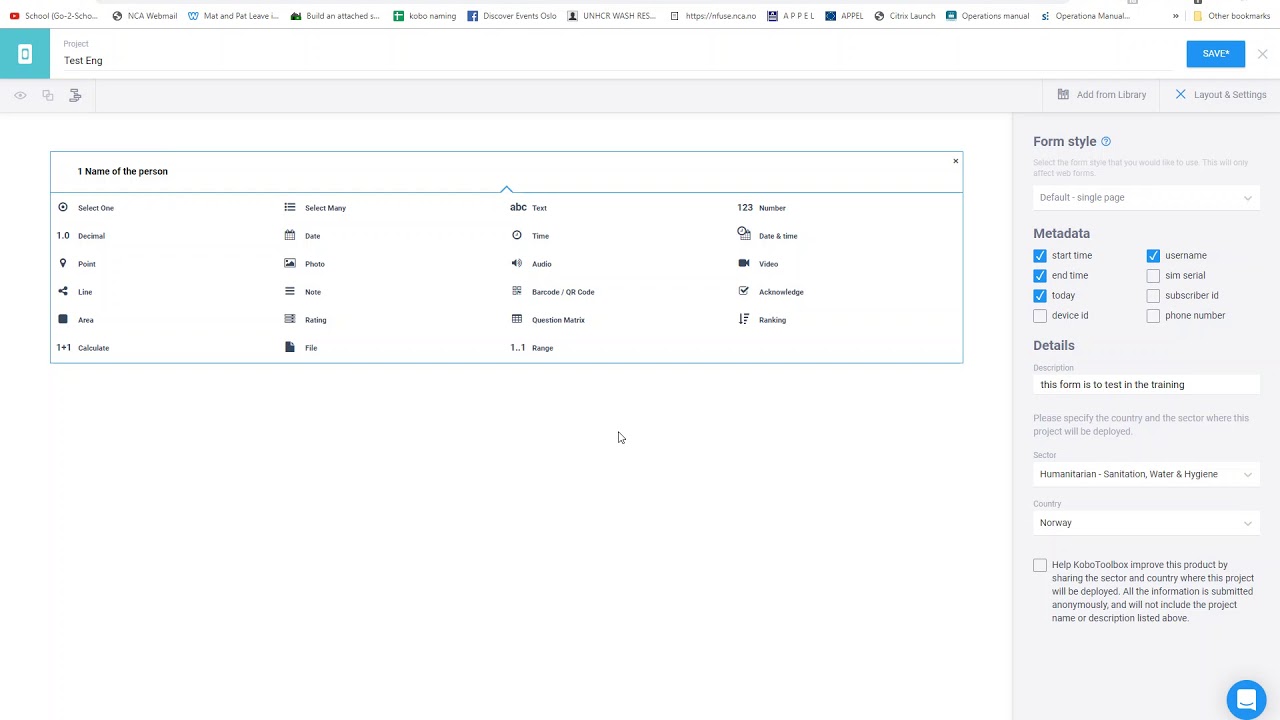
Task: Enable the sim serial metadata
Action: (x=1153, y=276)
